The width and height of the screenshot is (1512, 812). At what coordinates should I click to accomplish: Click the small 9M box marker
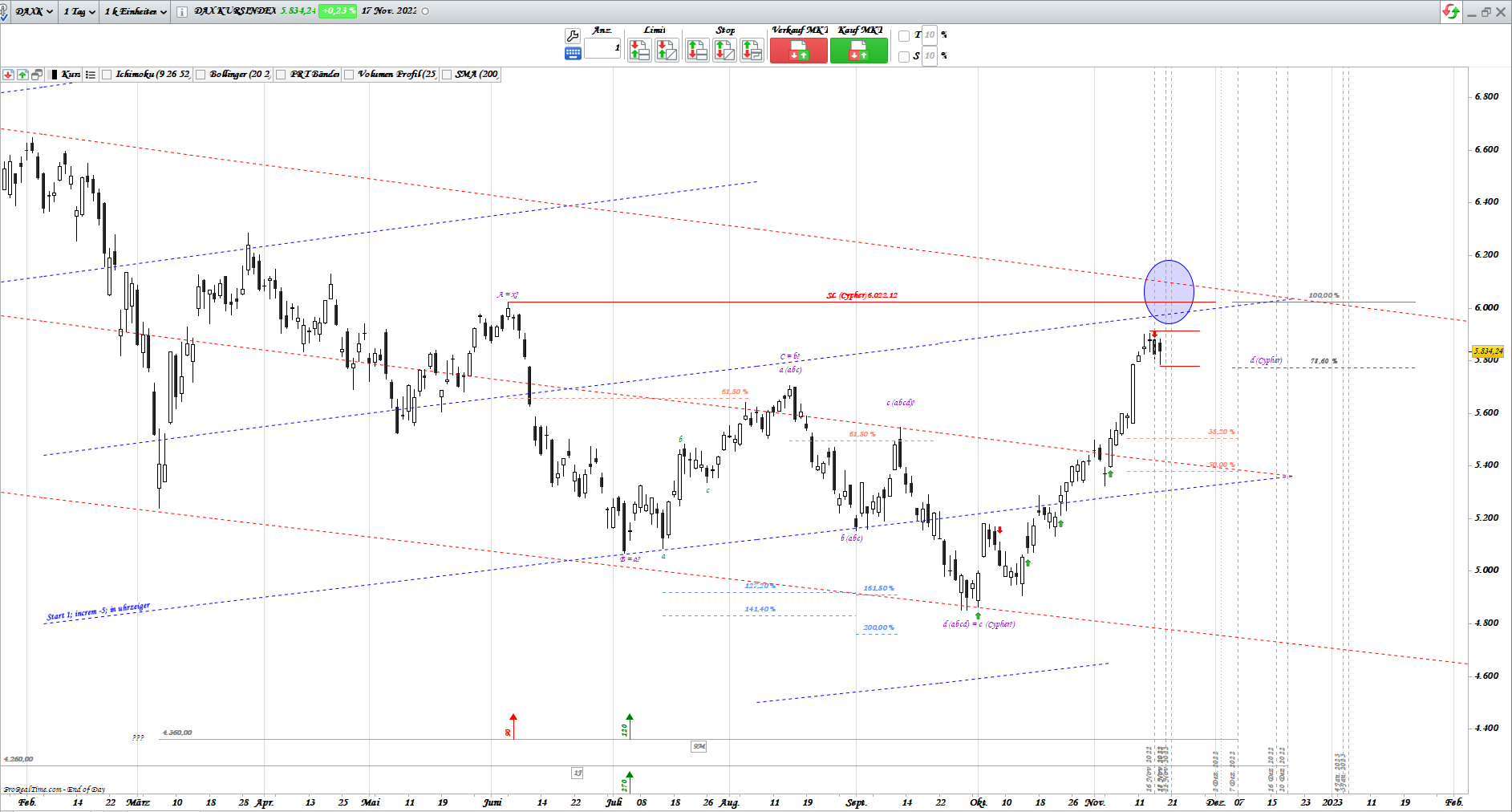[699, 746]
